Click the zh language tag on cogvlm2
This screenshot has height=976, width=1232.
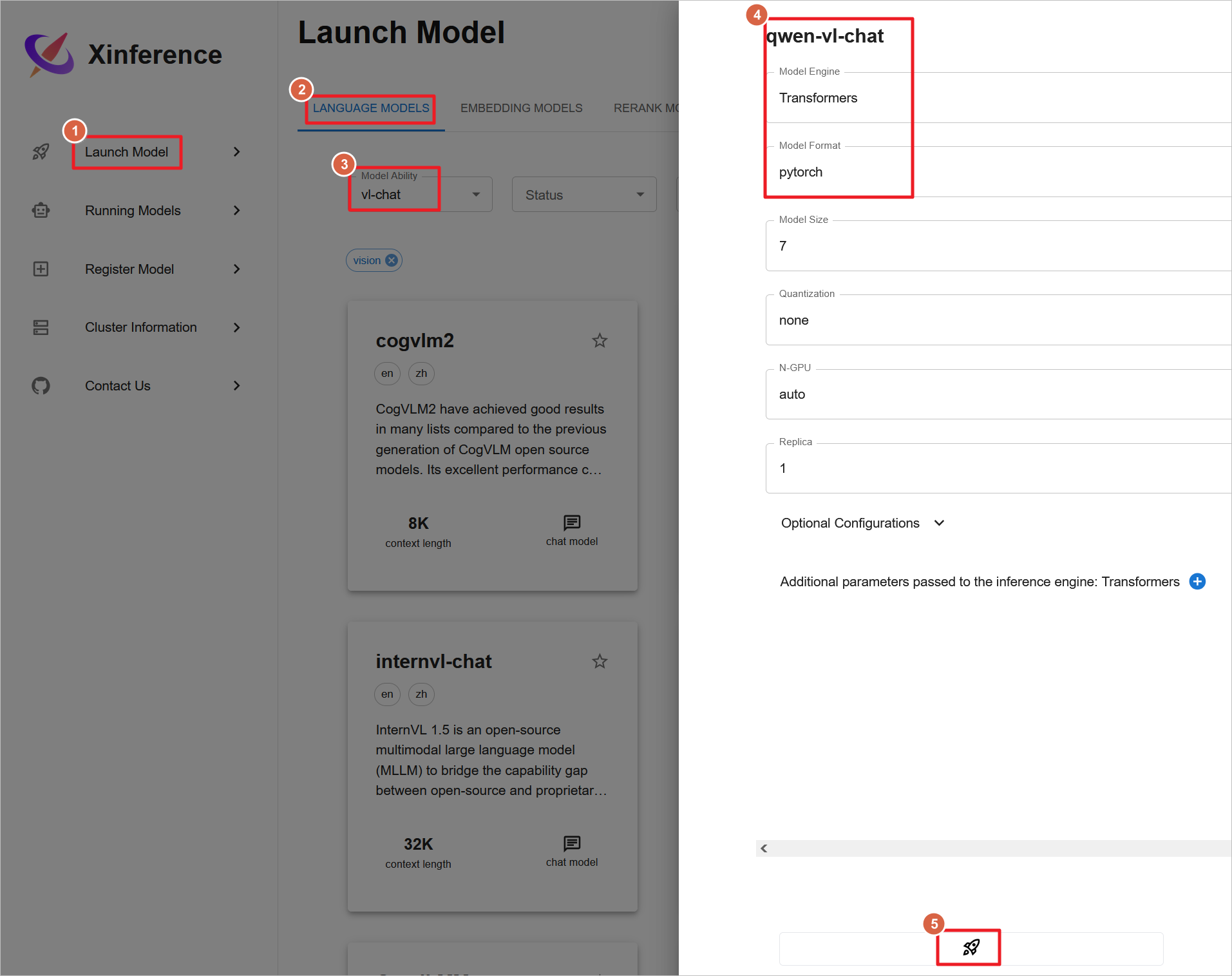[x=421, y=374]
